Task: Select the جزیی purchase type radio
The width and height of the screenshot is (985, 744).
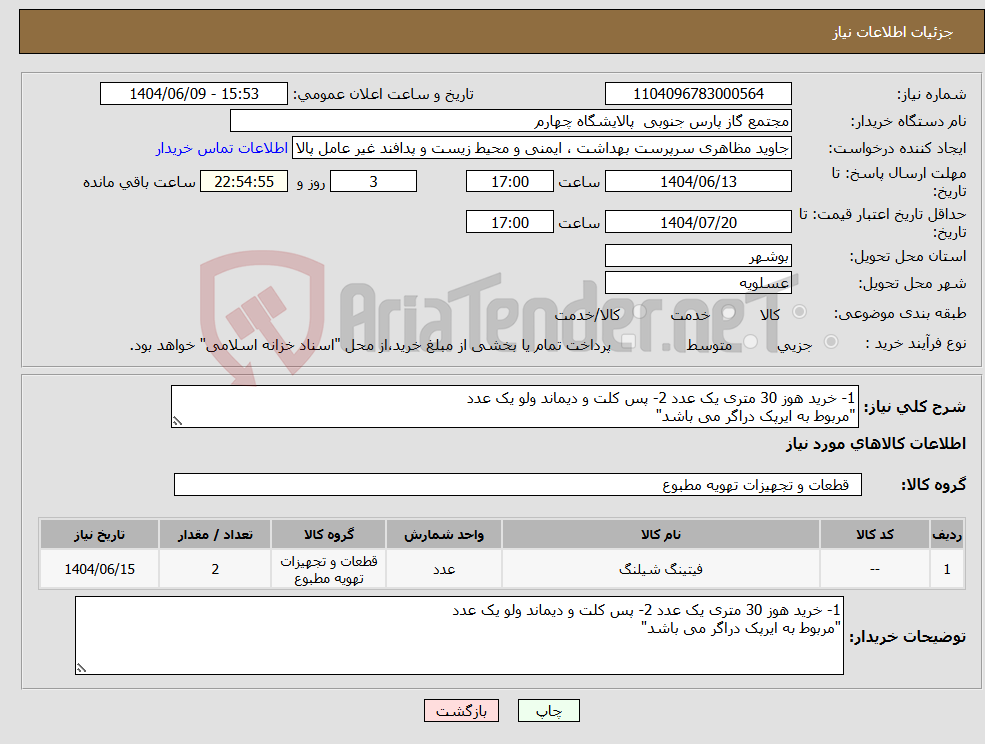Action: pyautogui.click(x=830, y=341)
